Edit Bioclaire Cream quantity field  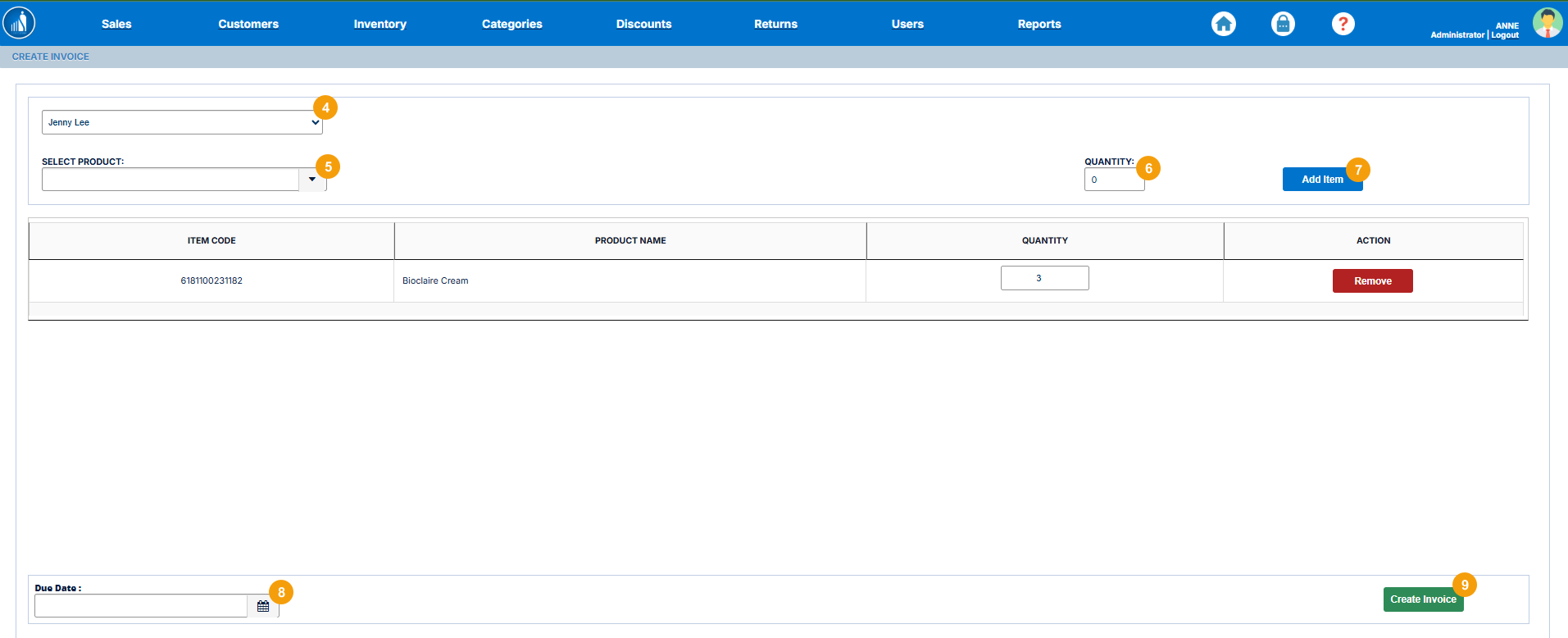[x=1044, y=278]
